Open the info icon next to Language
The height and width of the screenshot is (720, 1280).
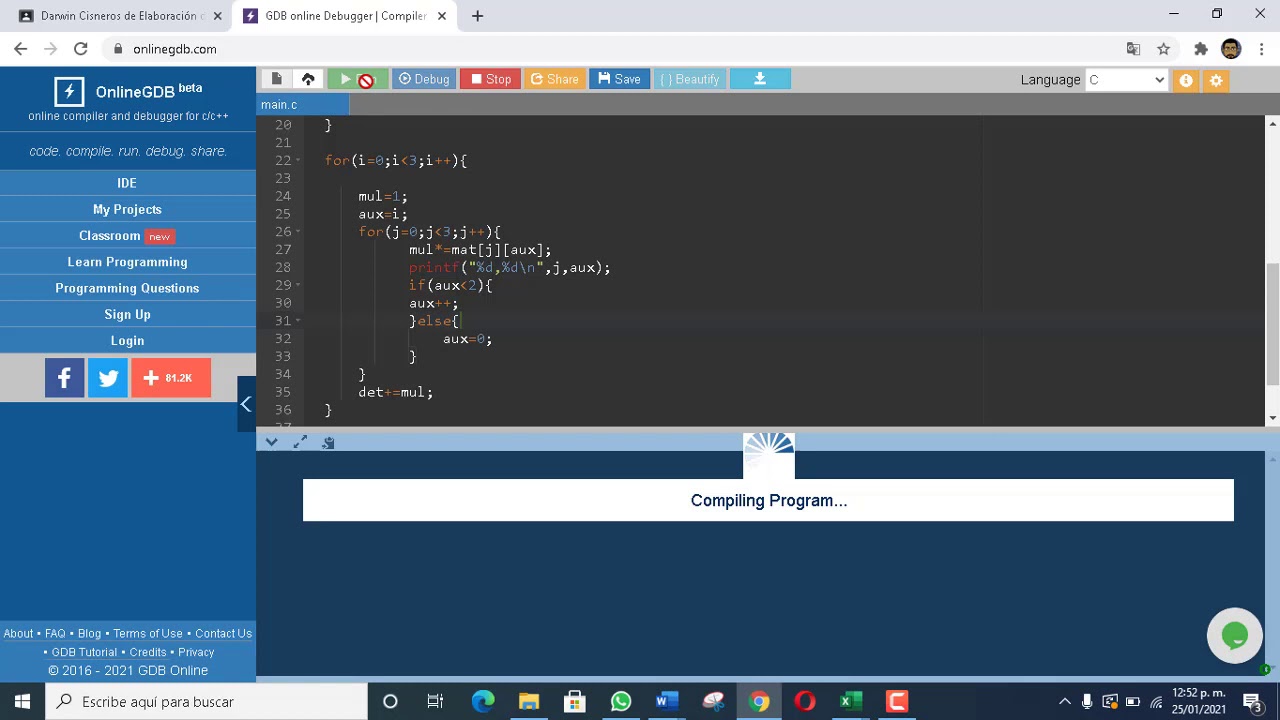coord(1186,80)
